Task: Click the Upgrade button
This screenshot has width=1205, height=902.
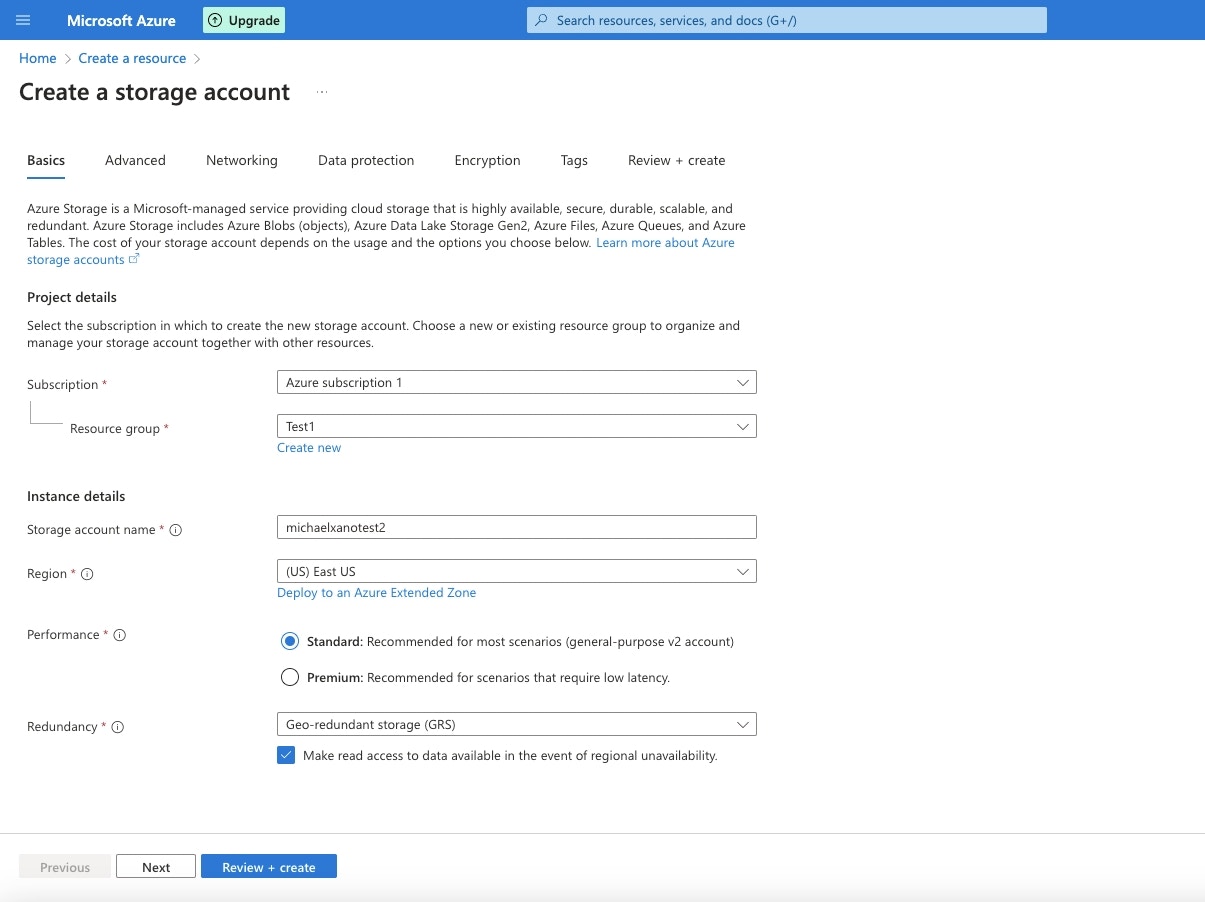Action: [244, 20]
